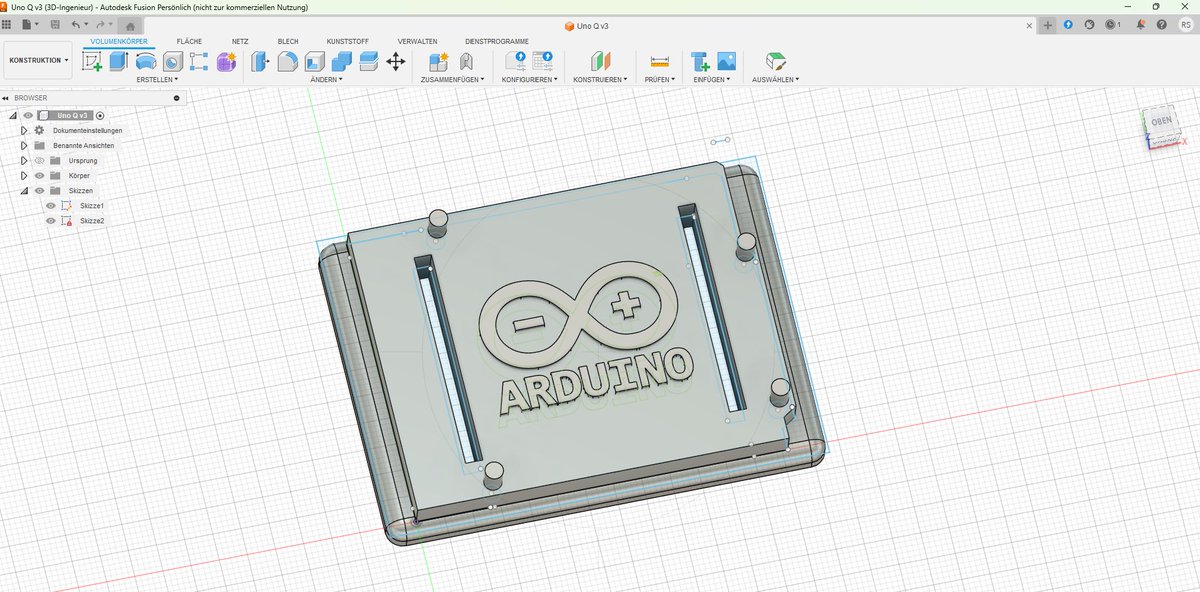Expand Dokumenteinstellungen node
Image resolution: width=1200 pixels, height=592 pixels.
coord(25,131)
